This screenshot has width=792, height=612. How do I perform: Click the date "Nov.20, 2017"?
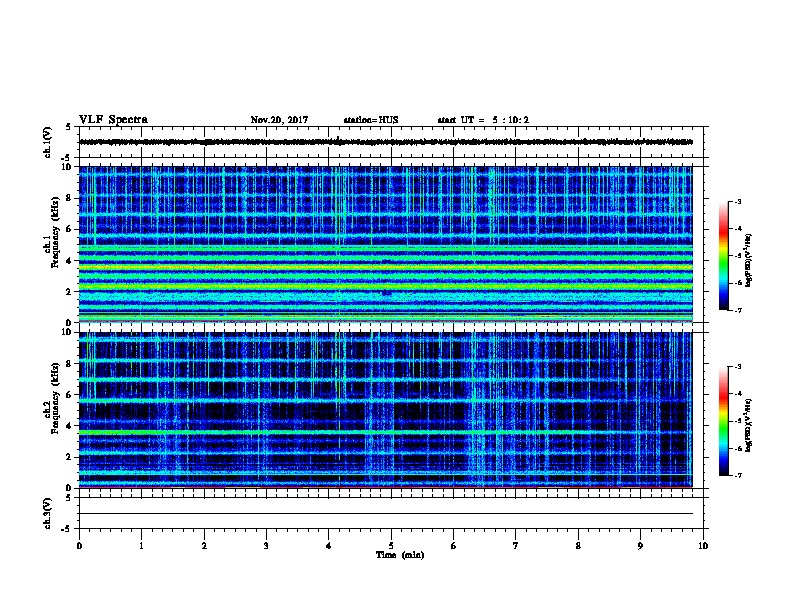click(x=279, y=120)
